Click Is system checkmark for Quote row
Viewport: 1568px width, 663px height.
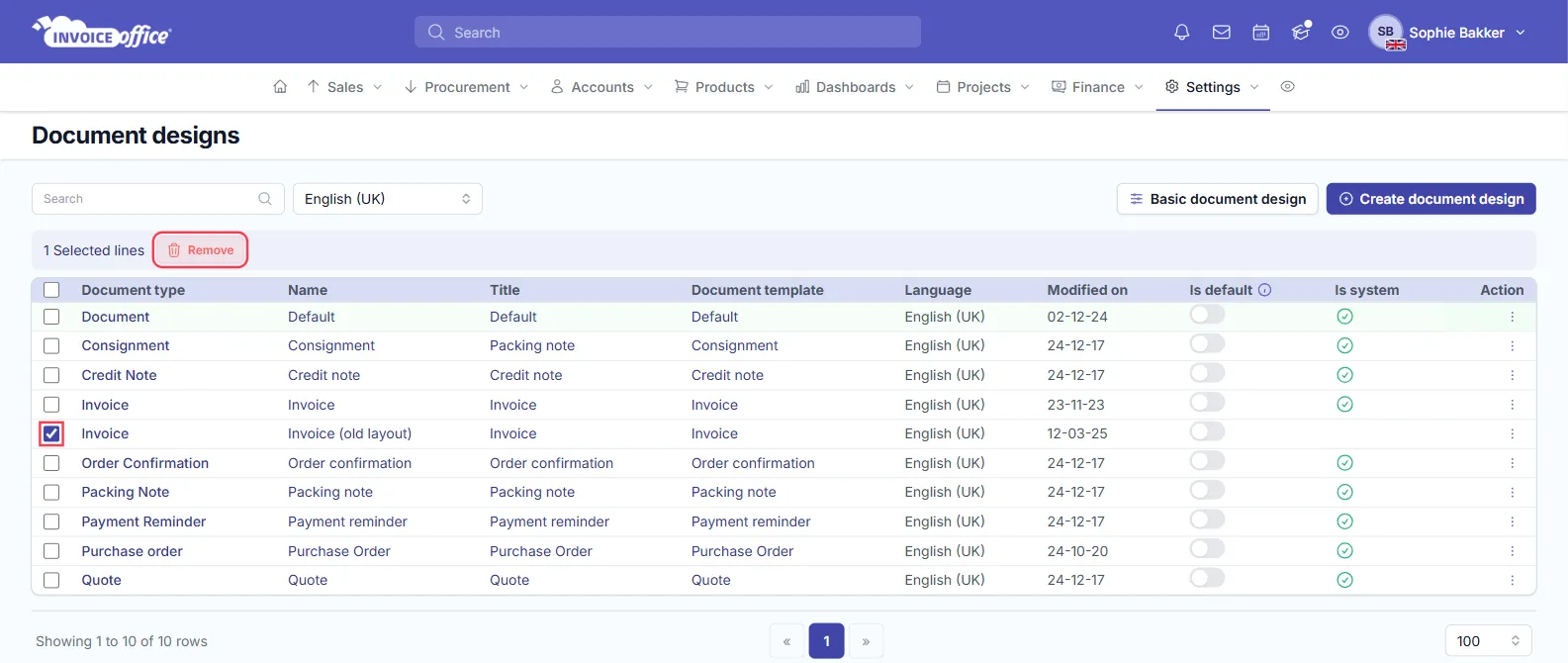point(1344,580)
